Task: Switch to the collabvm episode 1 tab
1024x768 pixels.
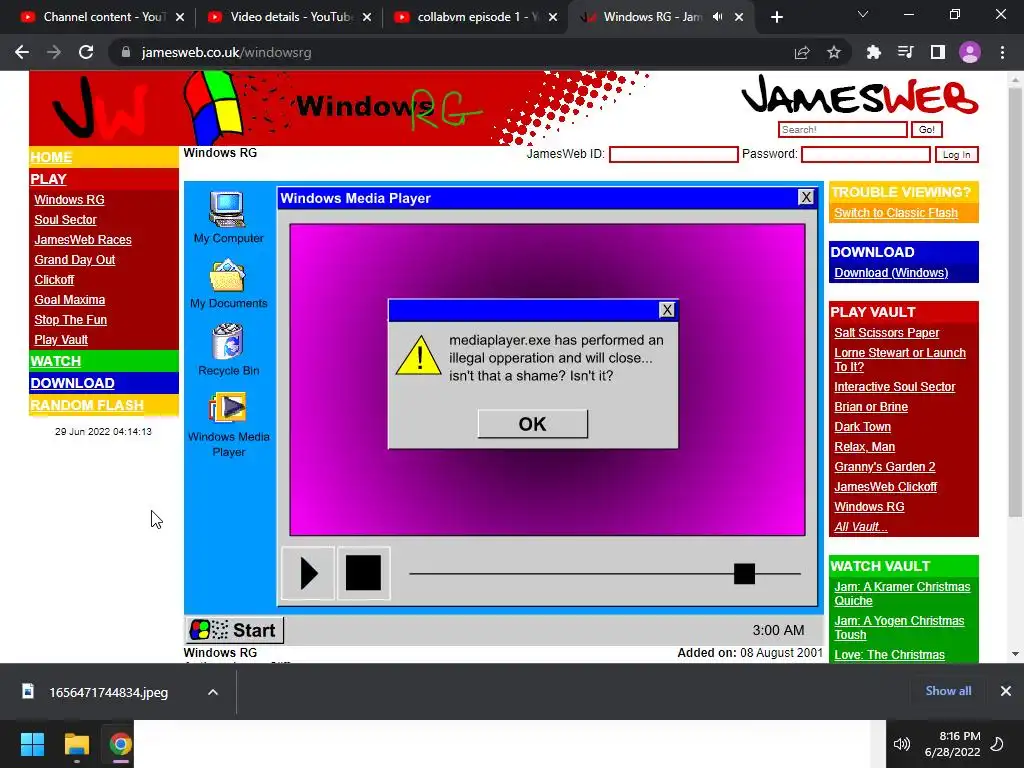Action: (475, 17)
